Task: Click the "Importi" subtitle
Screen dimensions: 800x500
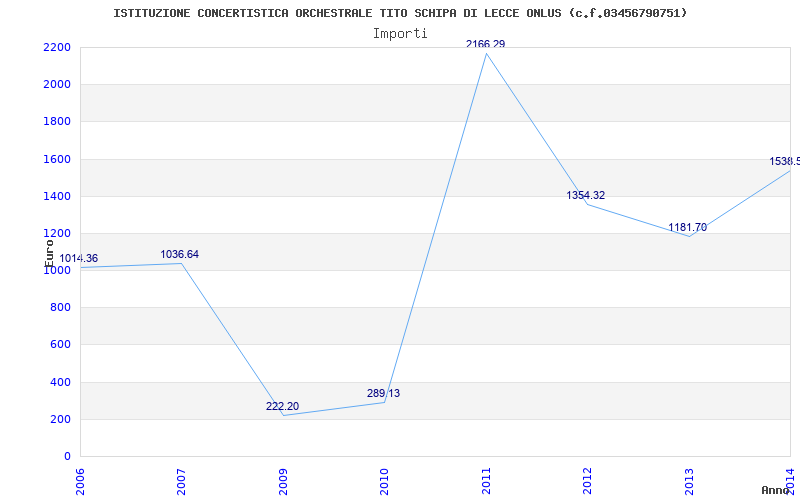Action: click(x=400, y=34)
